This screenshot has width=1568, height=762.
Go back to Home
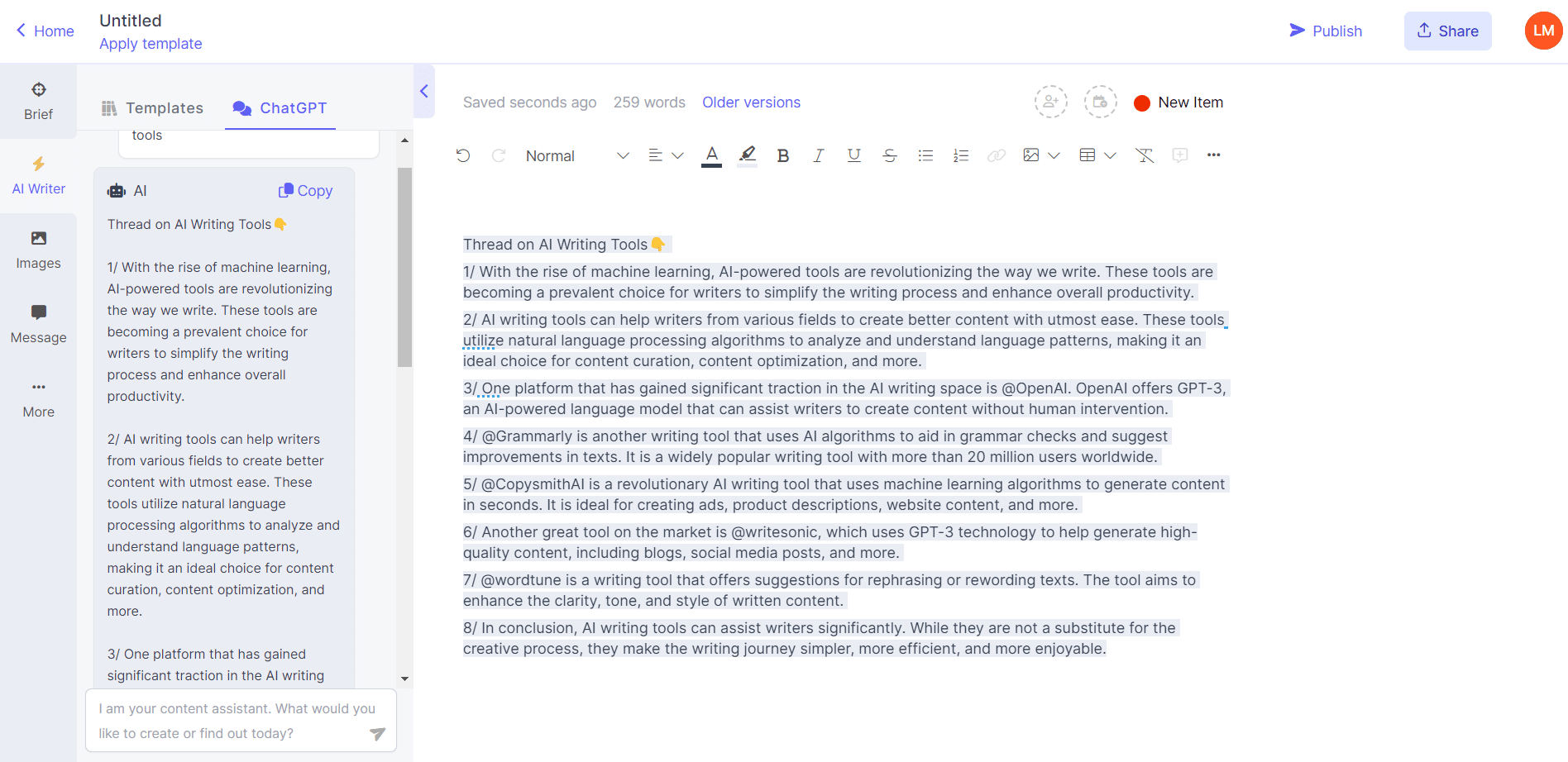45,31
